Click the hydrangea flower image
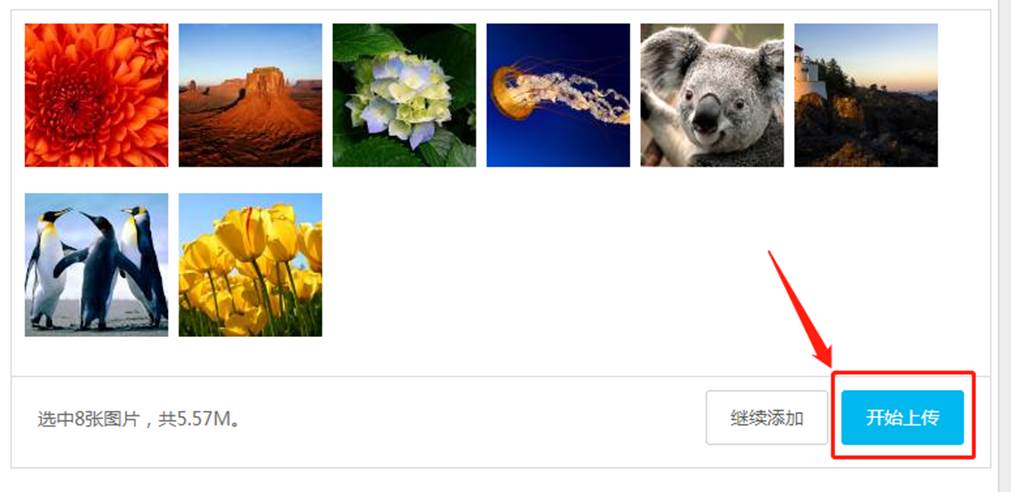Screen dimensions: 1011x492 coord(404,95)
